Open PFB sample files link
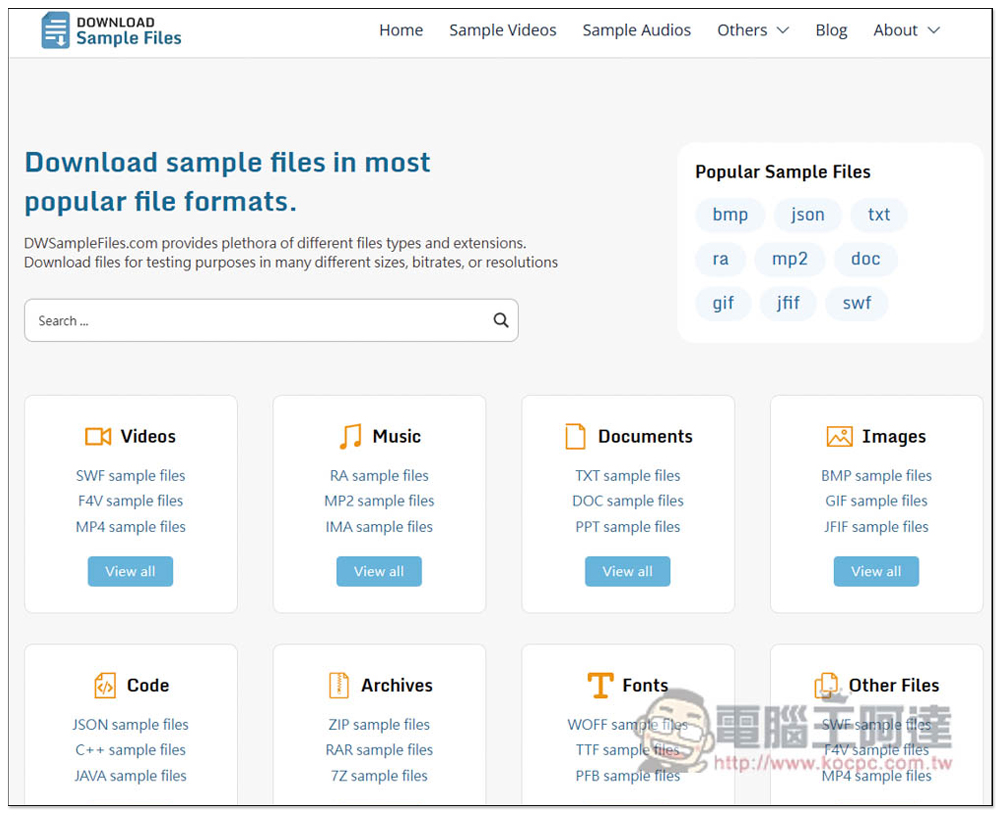The height and width of the screenshot is (815, 1000). (x=628, y=776)
